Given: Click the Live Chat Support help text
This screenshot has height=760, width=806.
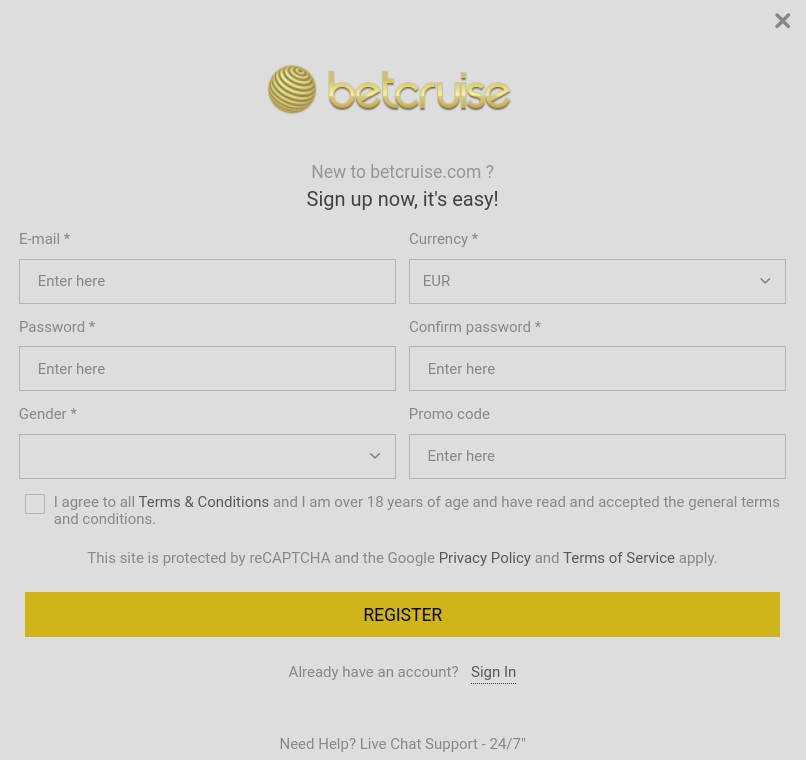Looking at the screenshot, I should pos(402,744).
